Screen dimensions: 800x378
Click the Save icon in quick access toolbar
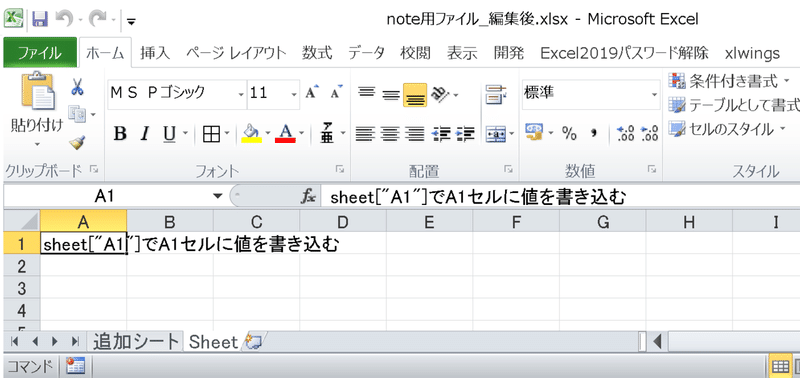(x=40, y=19)
